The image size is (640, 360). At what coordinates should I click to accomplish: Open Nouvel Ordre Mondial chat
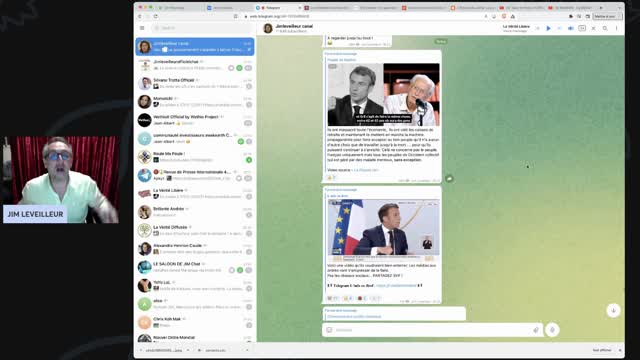[x=195, y=338]
